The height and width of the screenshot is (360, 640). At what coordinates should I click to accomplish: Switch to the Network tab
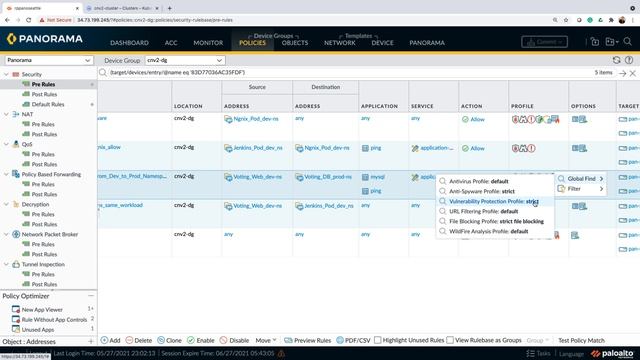click(x=340, y=42)
